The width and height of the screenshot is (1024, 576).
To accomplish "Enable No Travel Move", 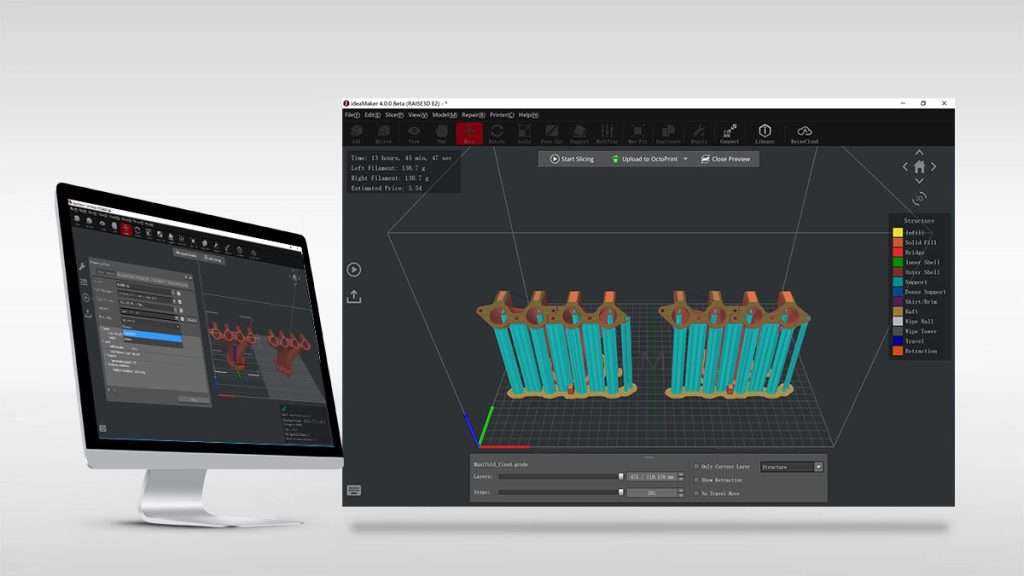I will (696, 492).
